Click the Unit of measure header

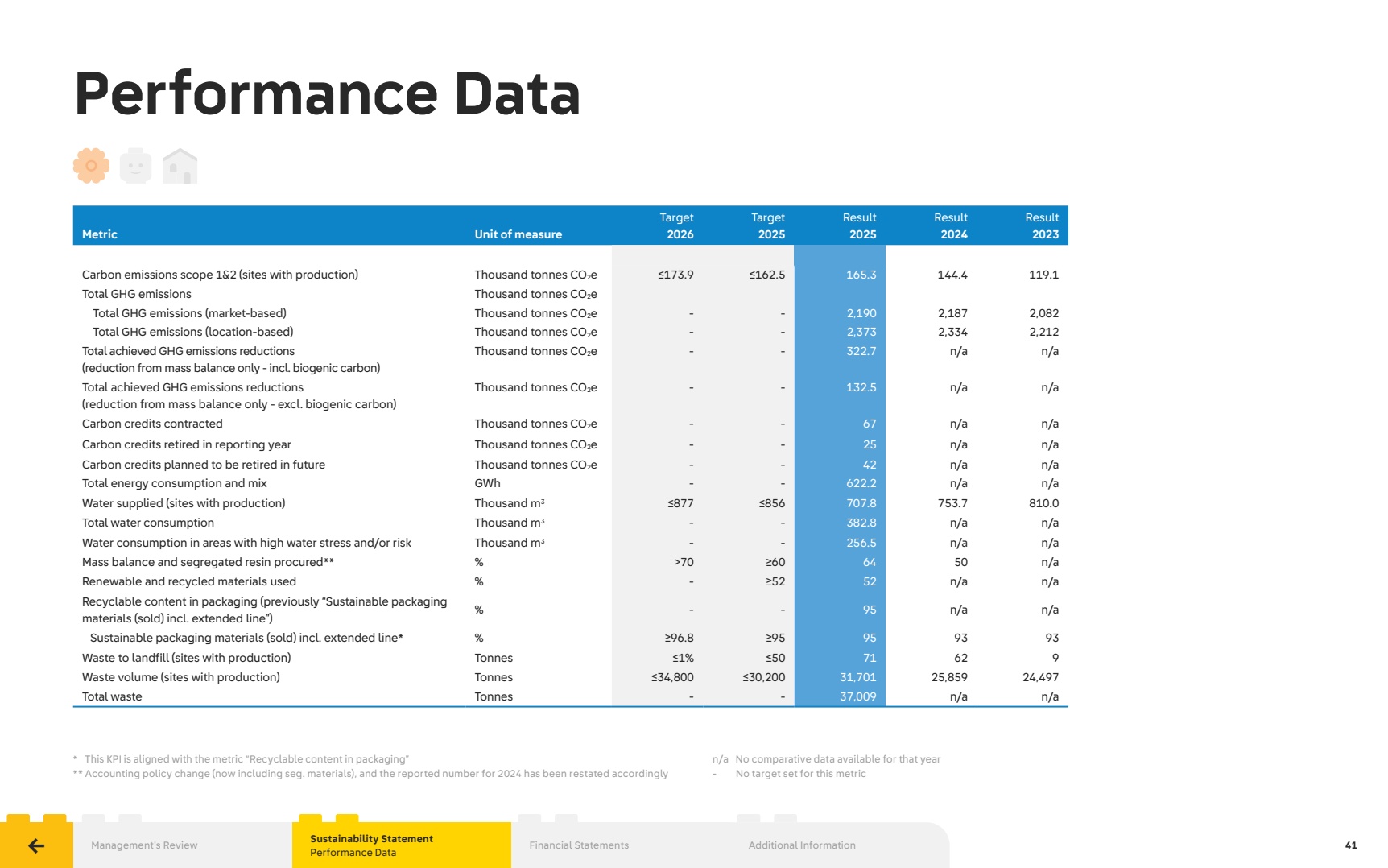coord(518,234)
